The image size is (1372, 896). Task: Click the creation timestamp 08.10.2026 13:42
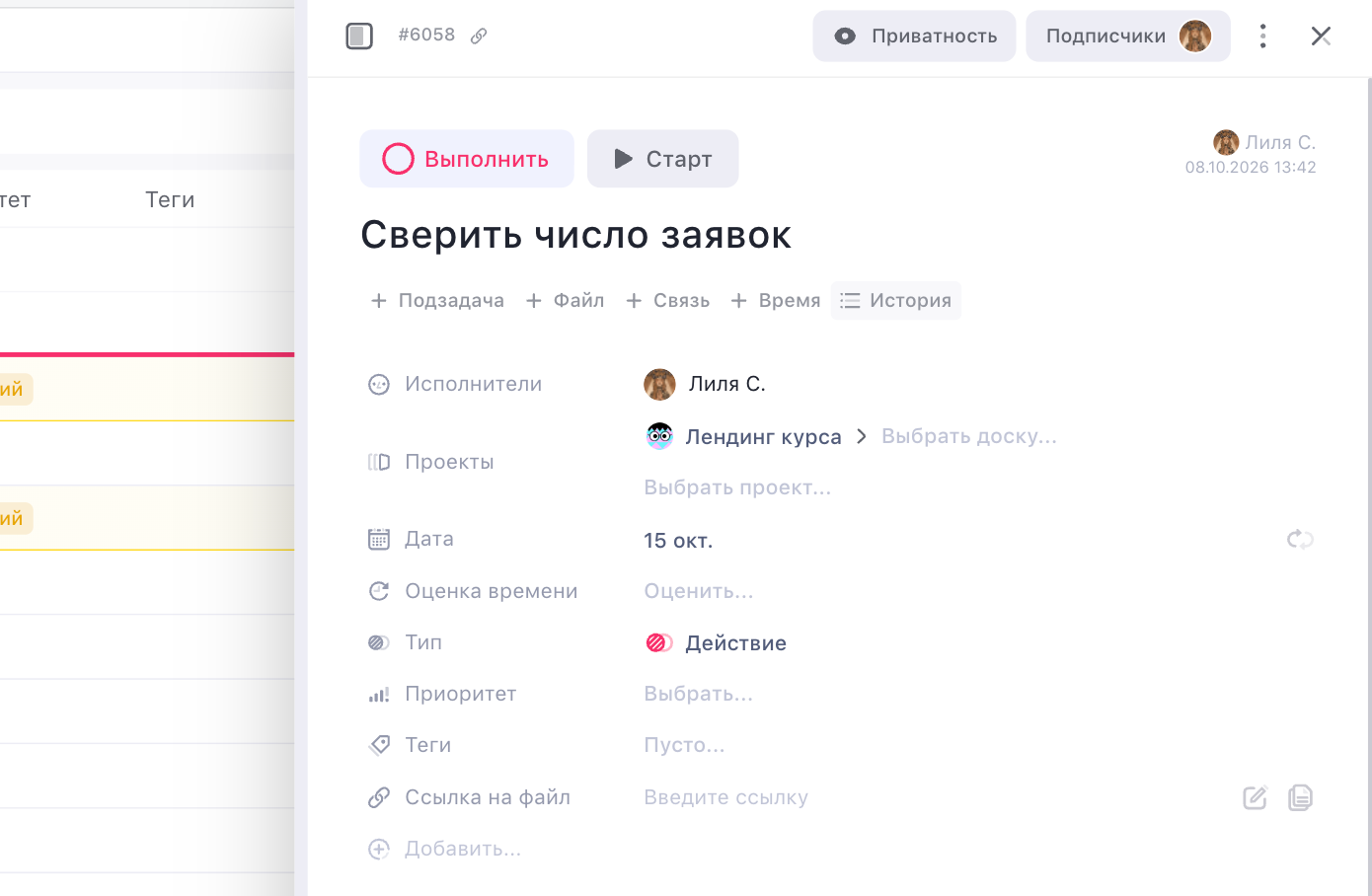tap(1251, 168)
